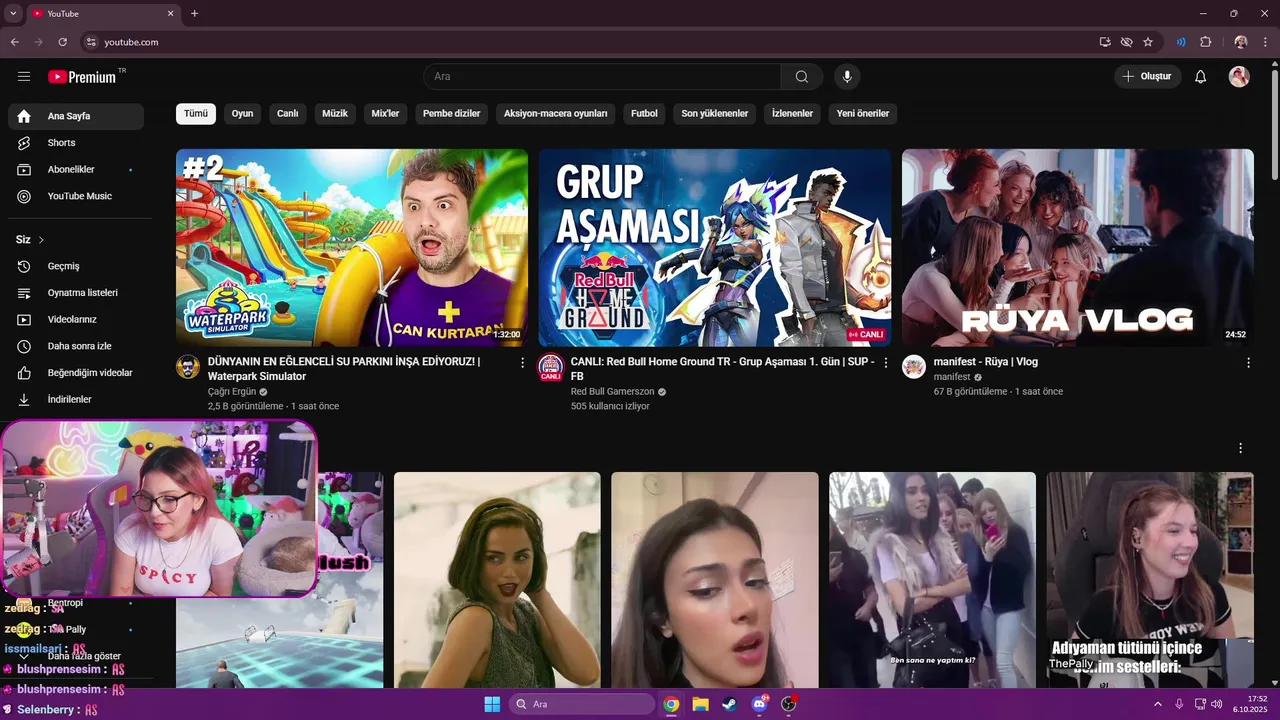This screenshot has width=1280, height=720.
Task: Expand the Siz section chevron
Action: [41, 240]
